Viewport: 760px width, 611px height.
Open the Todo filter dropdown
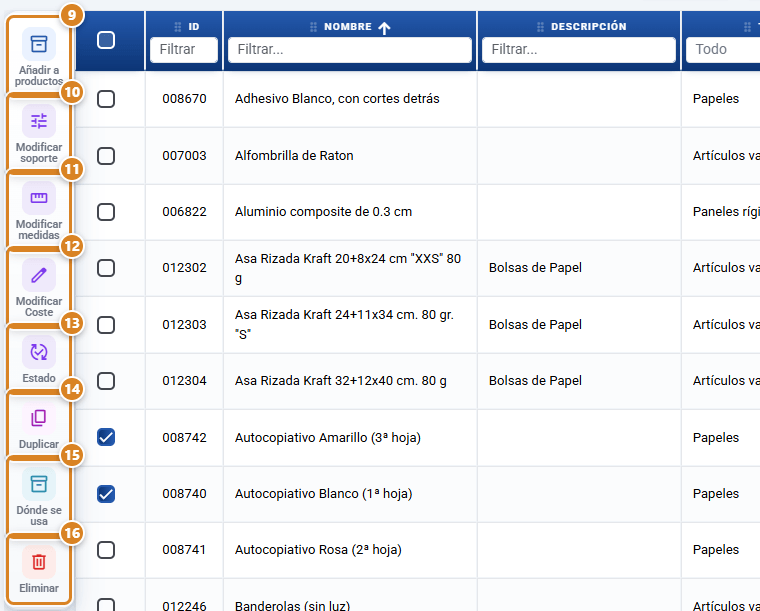723,49
